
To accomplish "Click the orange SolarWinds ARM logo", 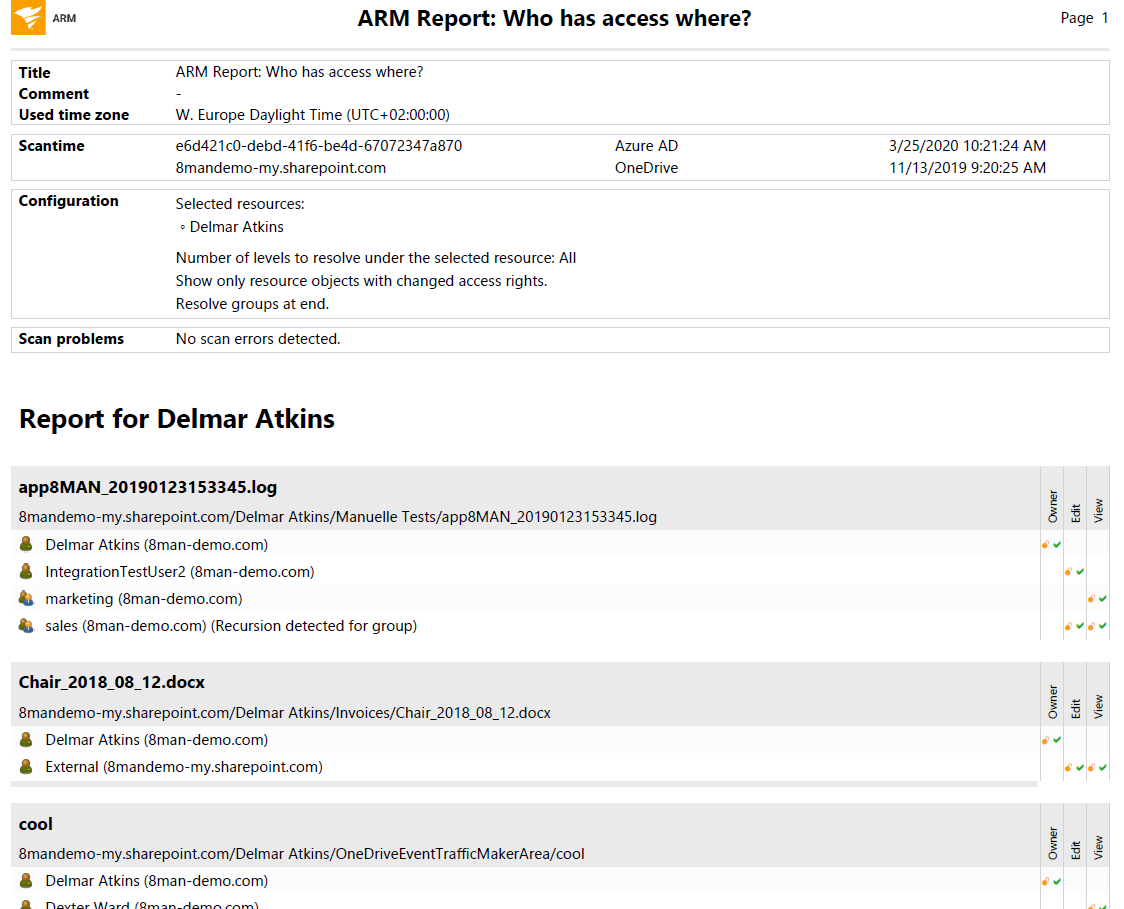I will click(x=29, y=17).
